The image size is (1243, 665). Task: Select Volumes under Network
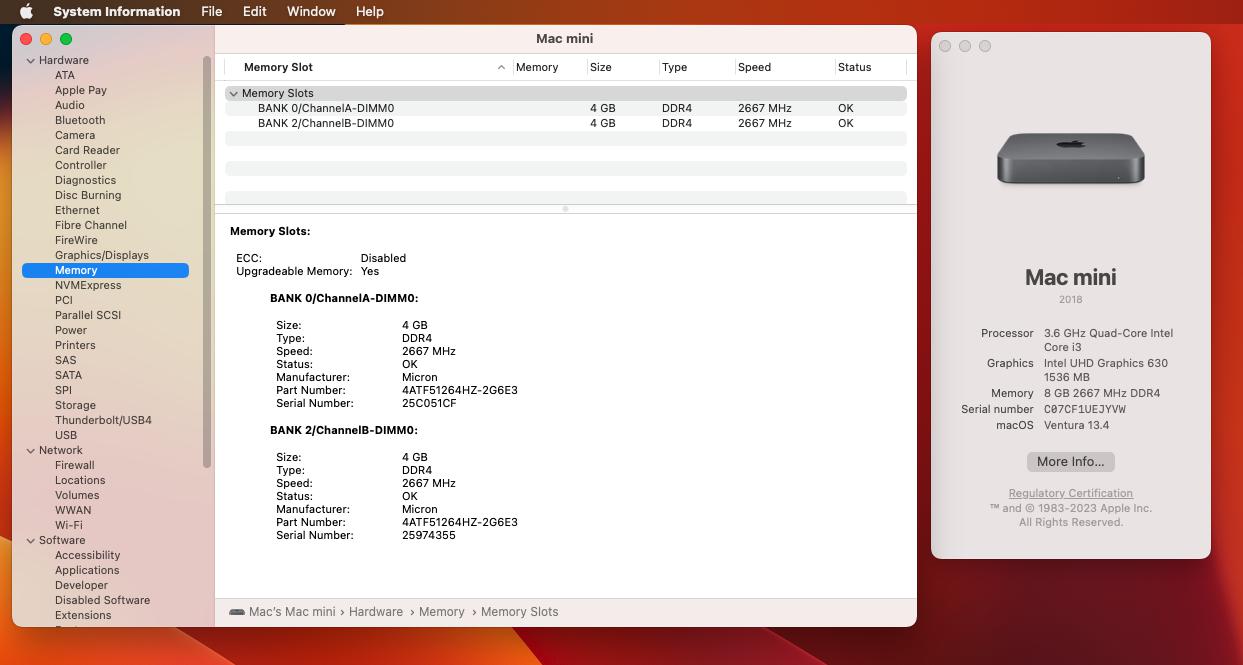[77, 495]
